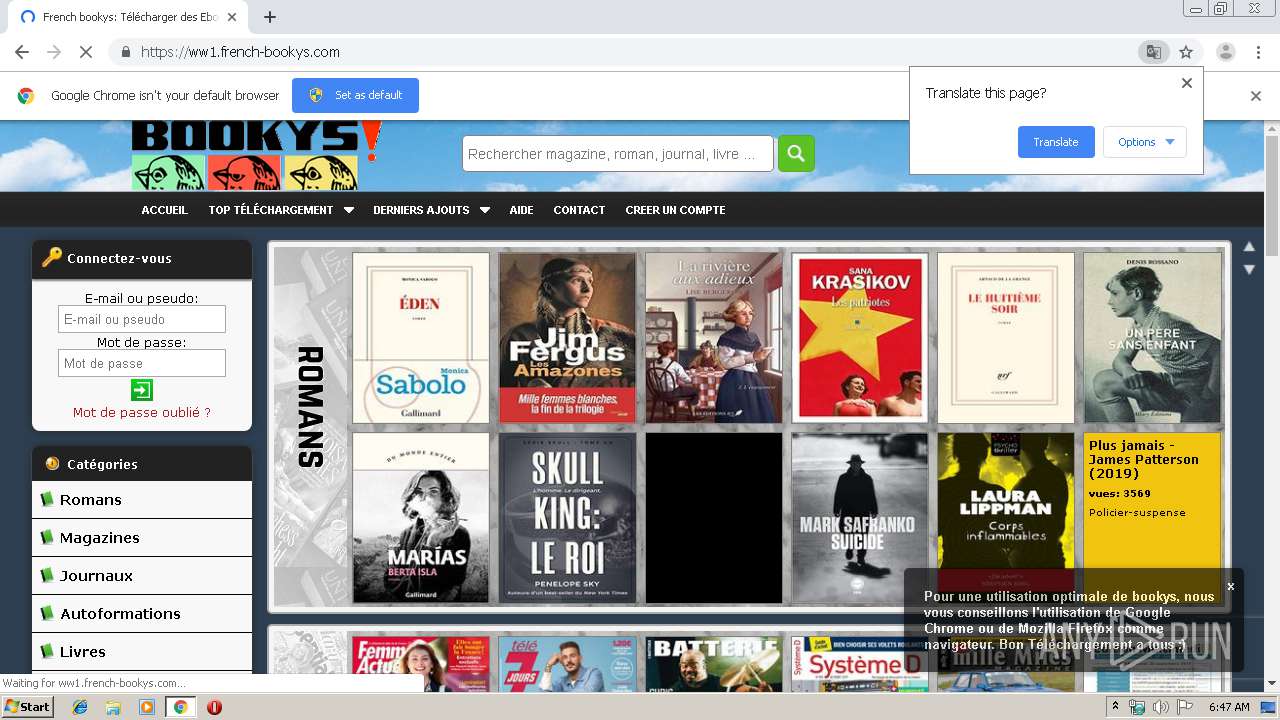Open the Éden Sabolo book cover

pos(421,338)
